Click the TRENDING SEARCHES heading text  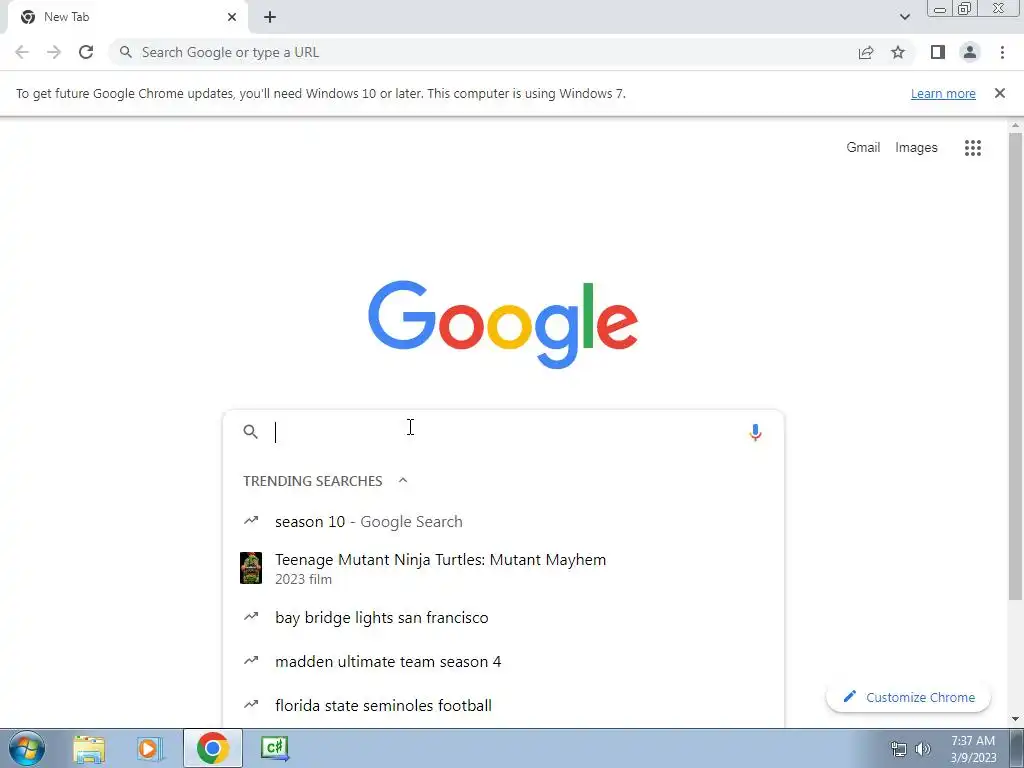click(x=313, y=481)
